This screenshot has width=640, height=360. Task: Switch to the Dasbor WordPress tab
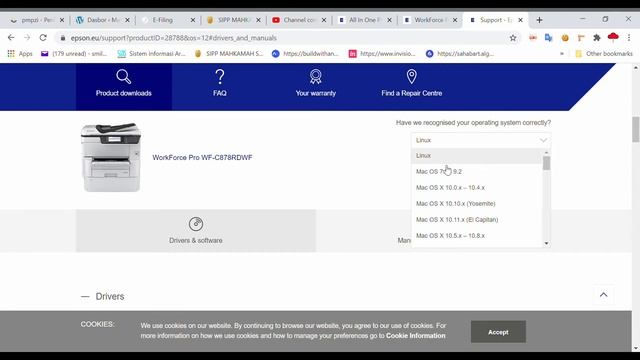102,20
